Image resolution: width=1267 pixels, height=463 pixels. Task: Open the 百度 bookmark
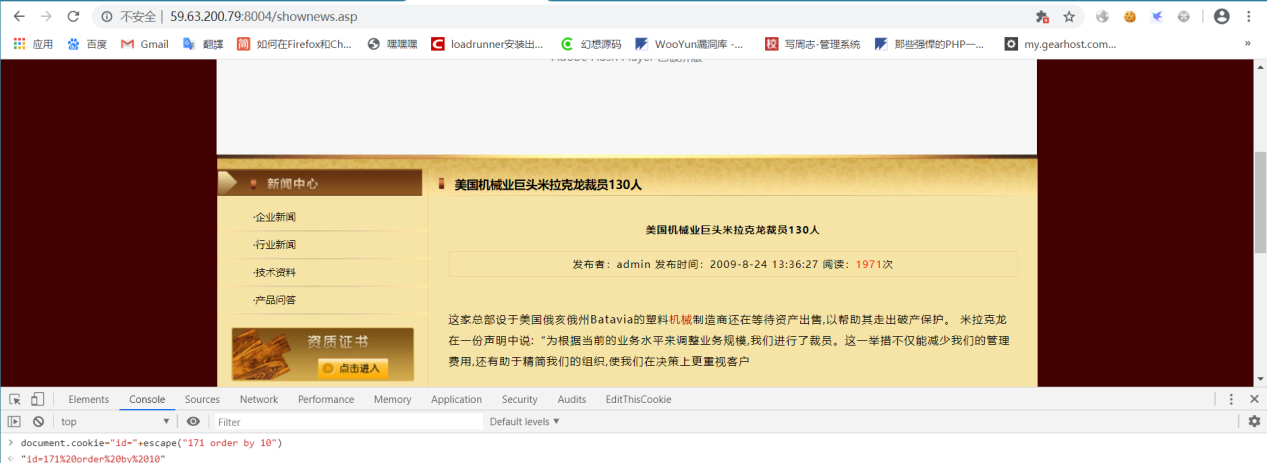click(x=87, y=44)
